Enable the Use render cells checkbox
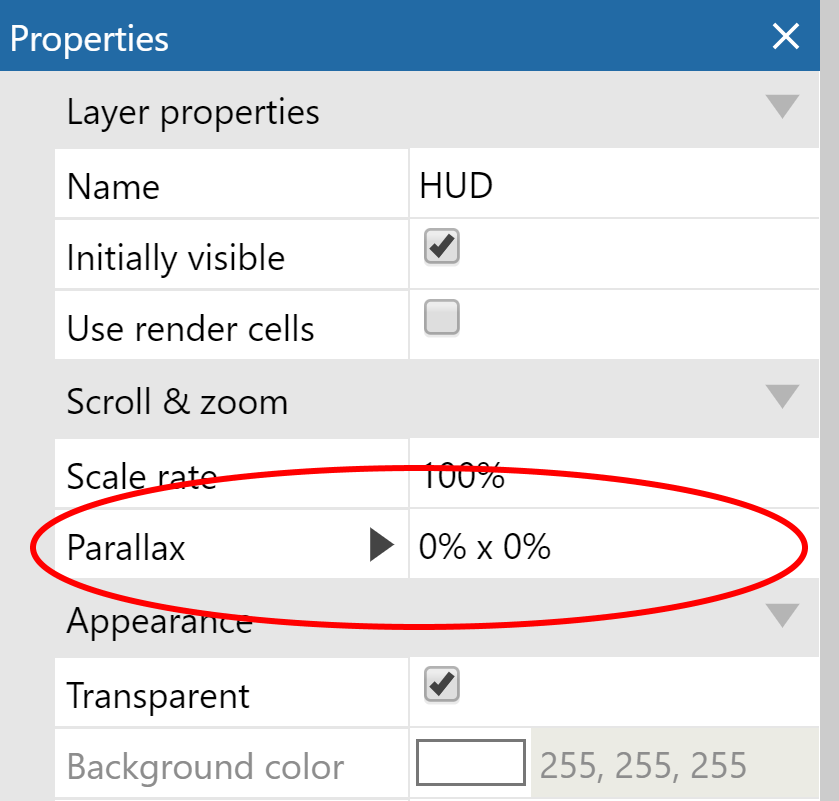Viewport: 839px width, 801px height. [441, 318]
